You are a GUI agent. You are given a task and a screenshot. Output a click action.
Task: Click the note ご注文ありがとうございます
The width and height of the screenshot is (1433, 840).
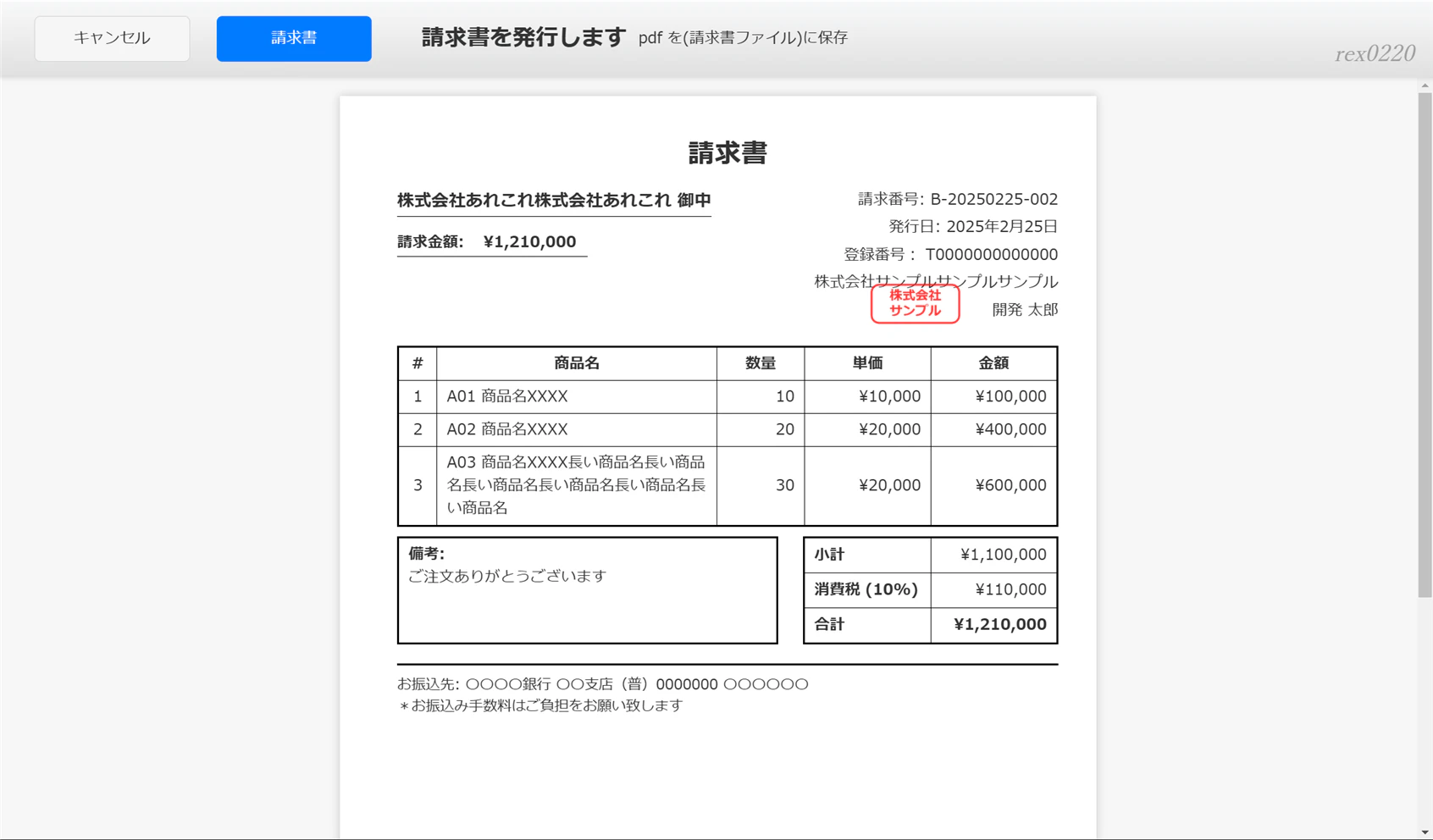coord(507,577)
